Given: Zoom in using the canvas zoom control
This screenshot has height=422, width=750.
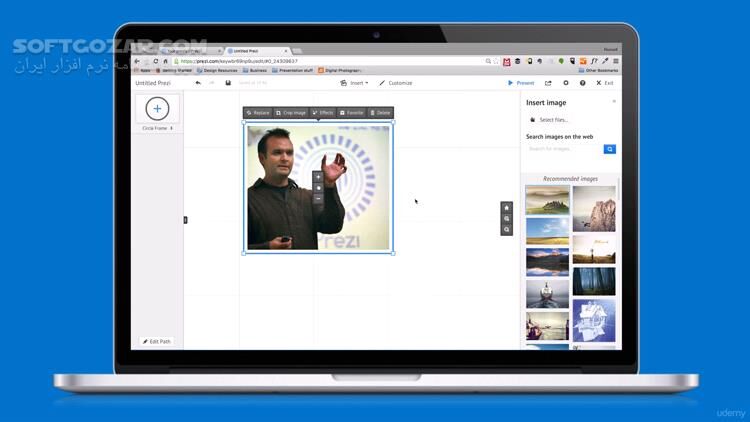Looking at the screenshot, I should 507,219.
